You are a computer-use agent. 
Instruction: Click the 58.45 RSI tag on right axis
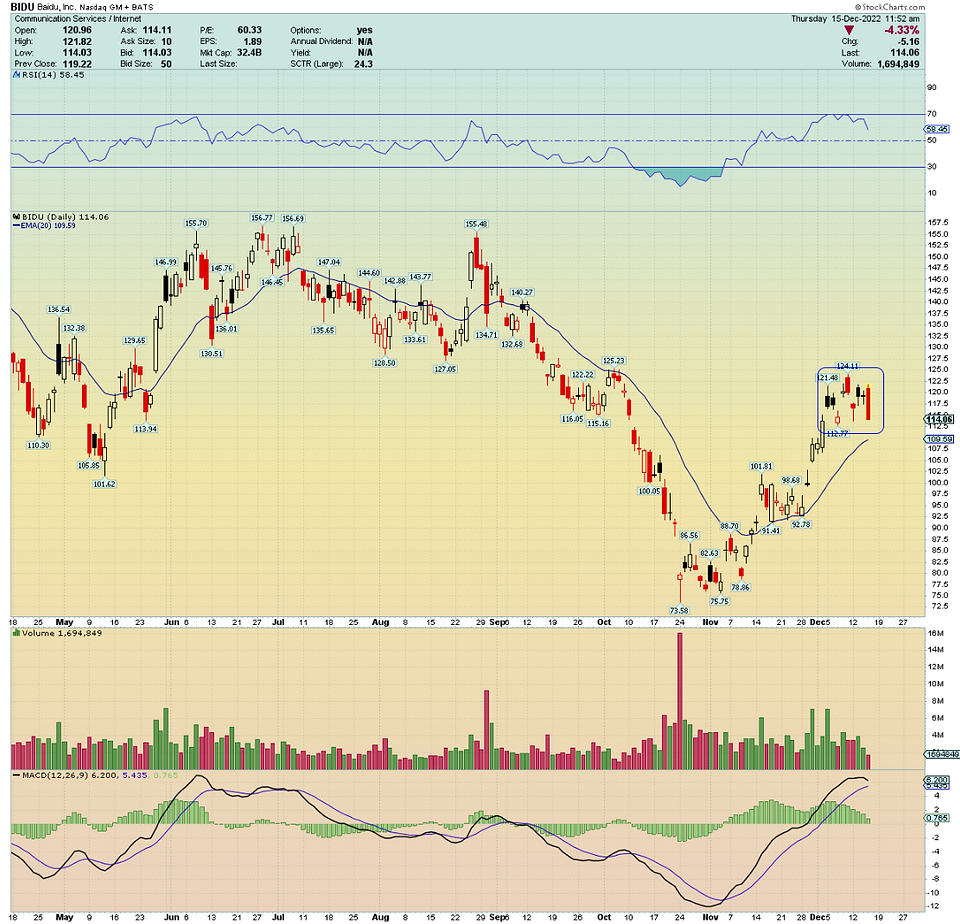click(937, 129)
